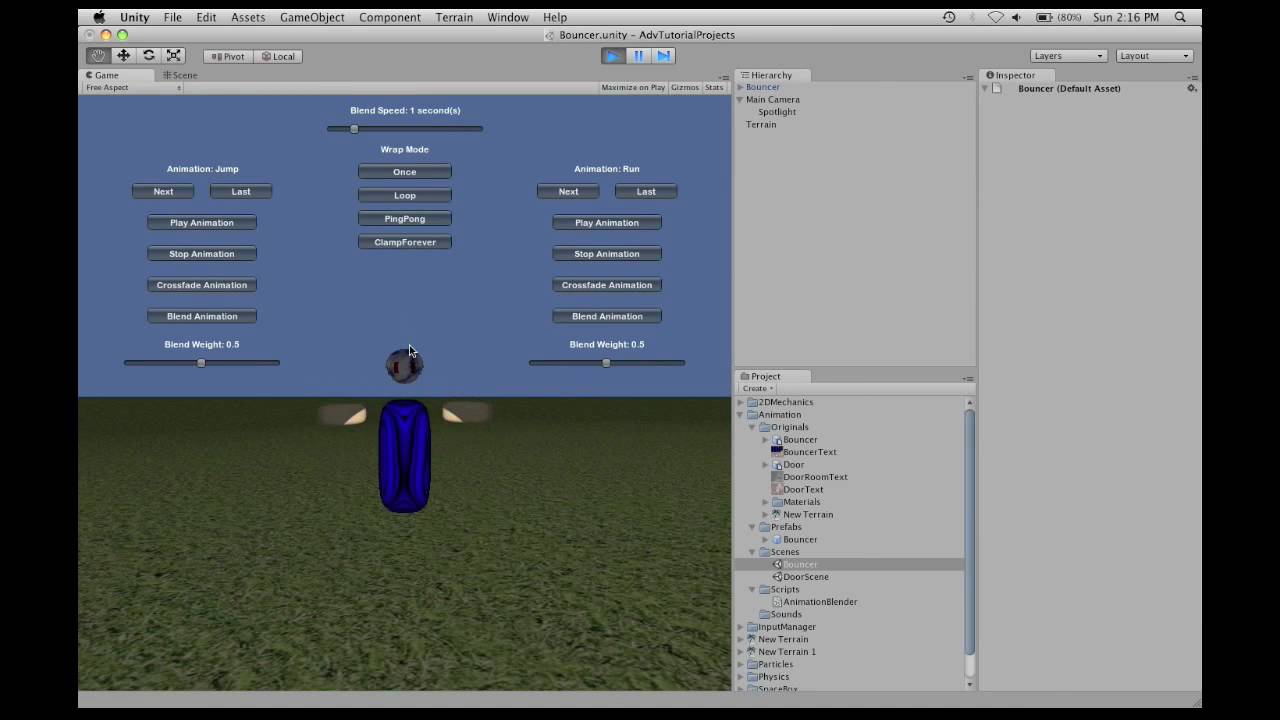Select the Terrain object in Hierarchy
The image size is (1280, 720).
tap(761, 124)
